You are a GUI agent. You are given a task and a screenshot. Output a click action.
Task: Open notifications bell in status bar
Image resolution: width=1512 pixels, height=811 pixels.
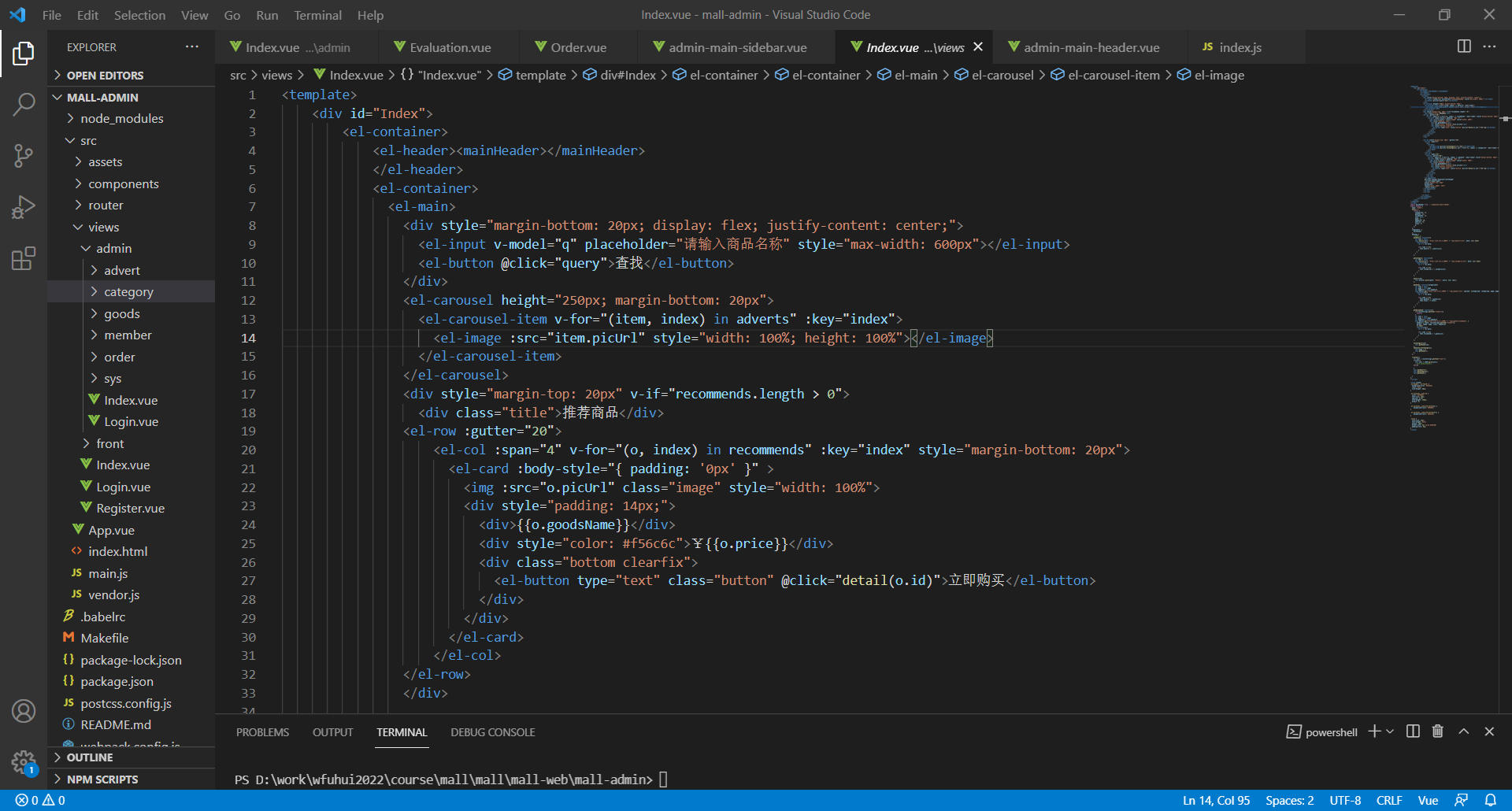(1491, 800)
